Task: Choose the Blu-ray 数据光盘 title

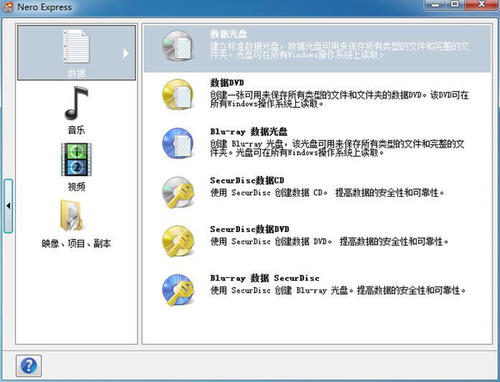Action: tap(249, 132)
